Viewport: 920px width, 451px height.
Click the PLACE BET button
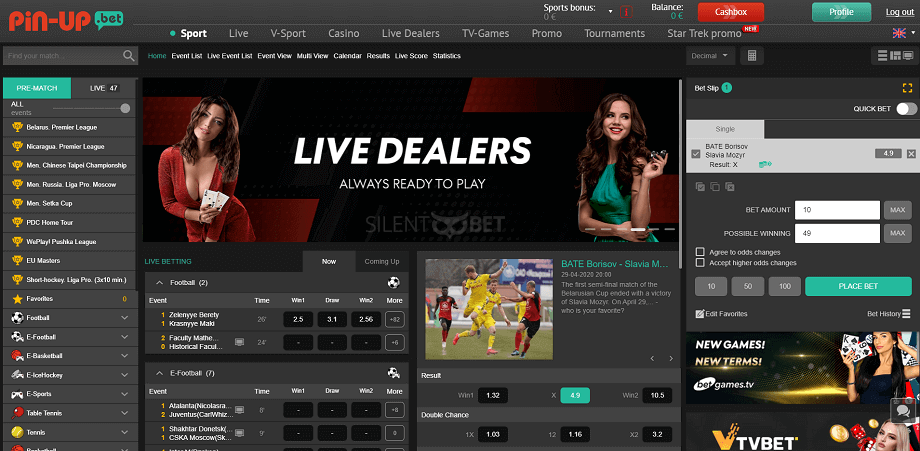(858, 286)
